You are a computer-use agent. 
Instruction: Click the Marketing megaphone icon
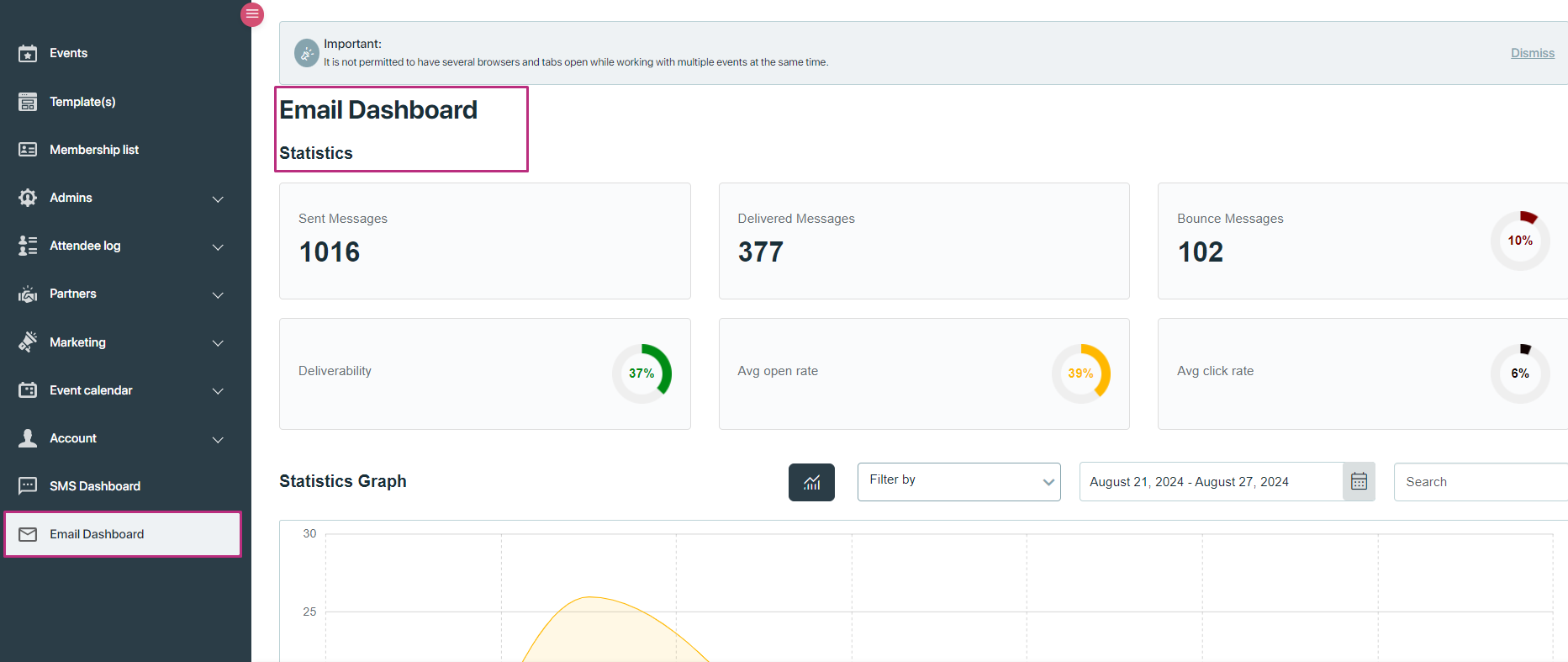pyautogui.click(x=28, y=342)
